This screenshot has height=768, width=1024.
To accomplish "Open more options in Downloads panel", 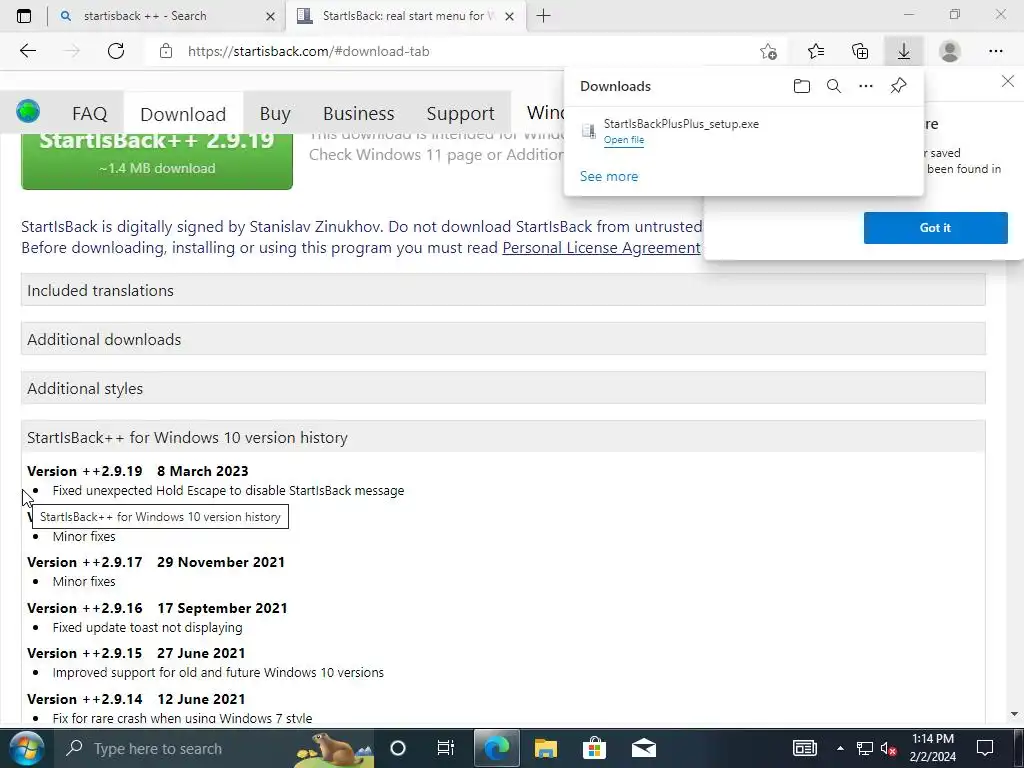I will pyautogui.click(x=866, y=86).
